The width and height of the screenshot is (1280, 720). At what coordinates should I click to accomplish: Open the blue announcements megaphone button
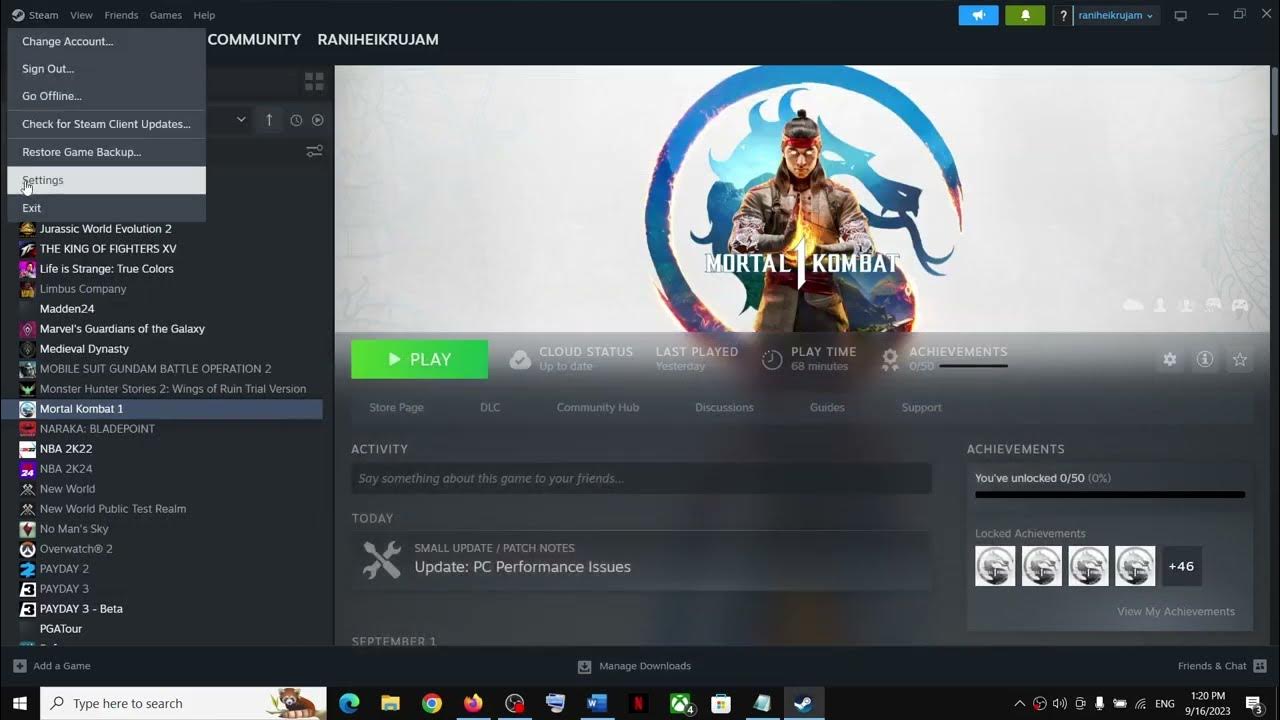979,15
